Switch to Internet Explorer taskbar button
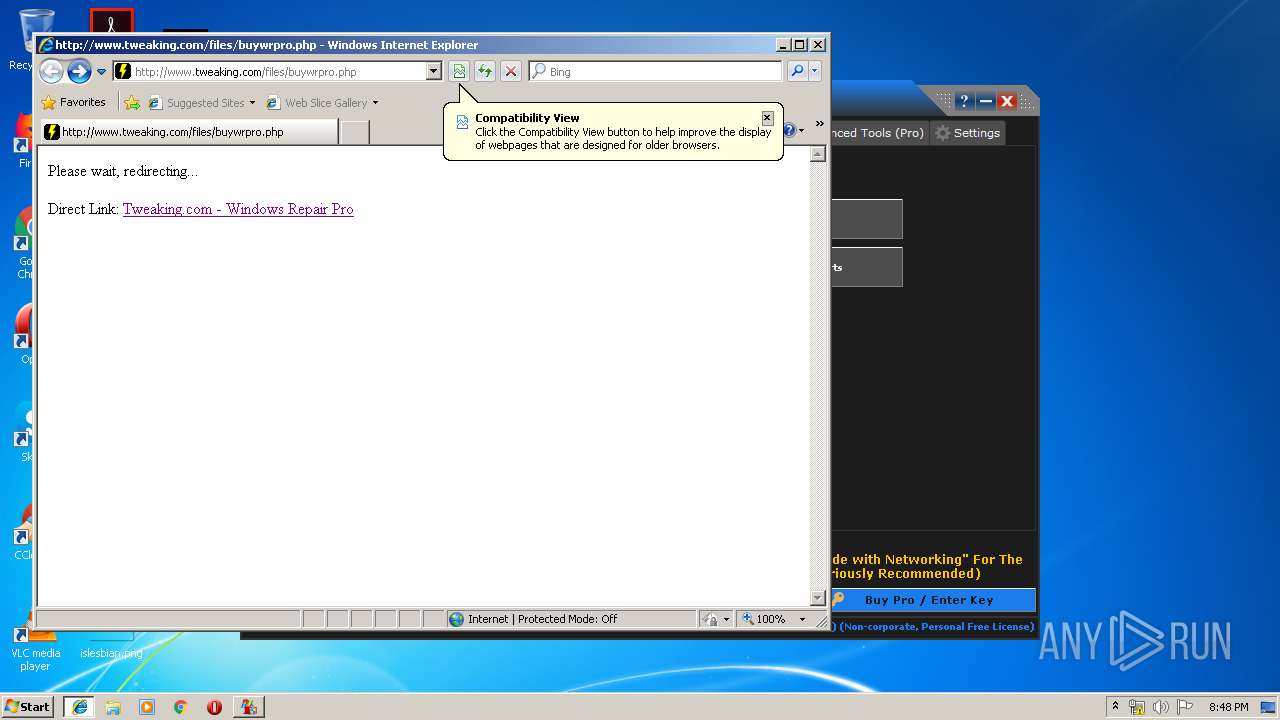 (79, 707)
